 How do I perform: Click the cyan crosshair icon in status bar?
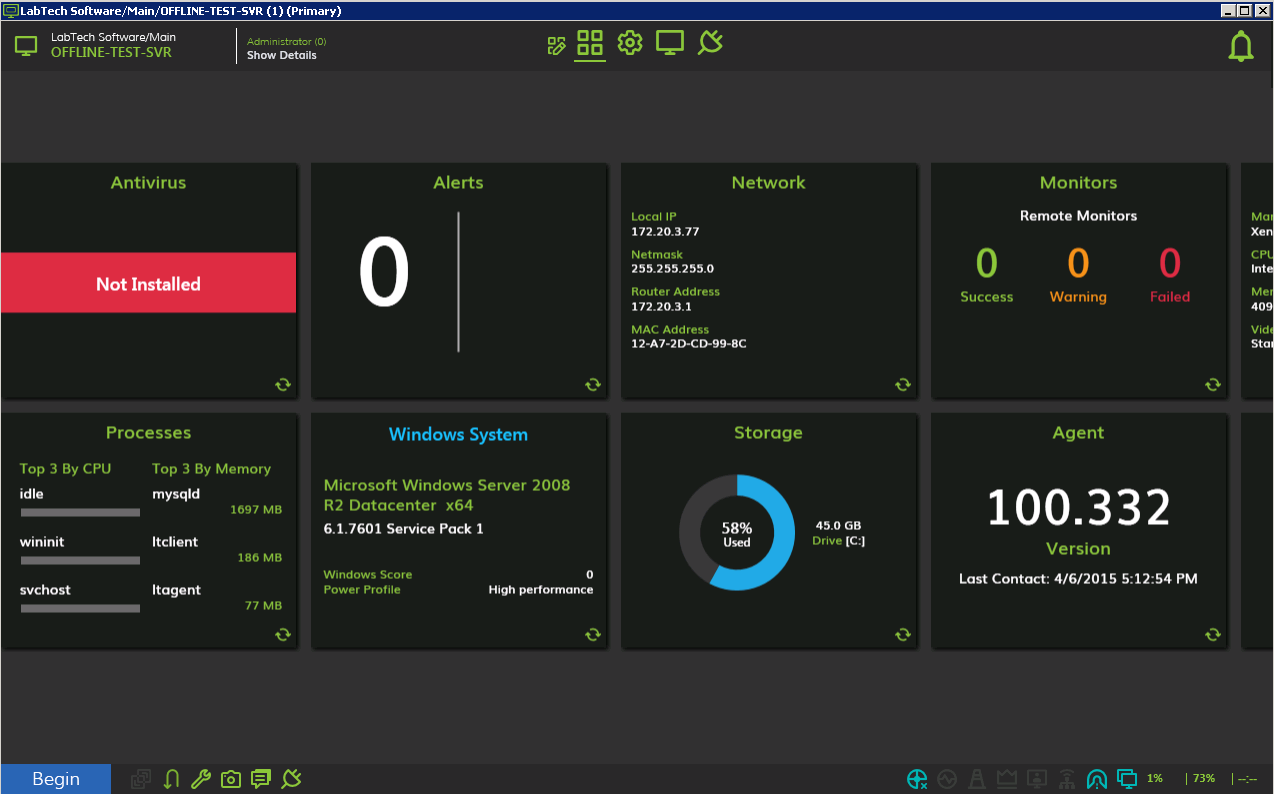[917, 779]
